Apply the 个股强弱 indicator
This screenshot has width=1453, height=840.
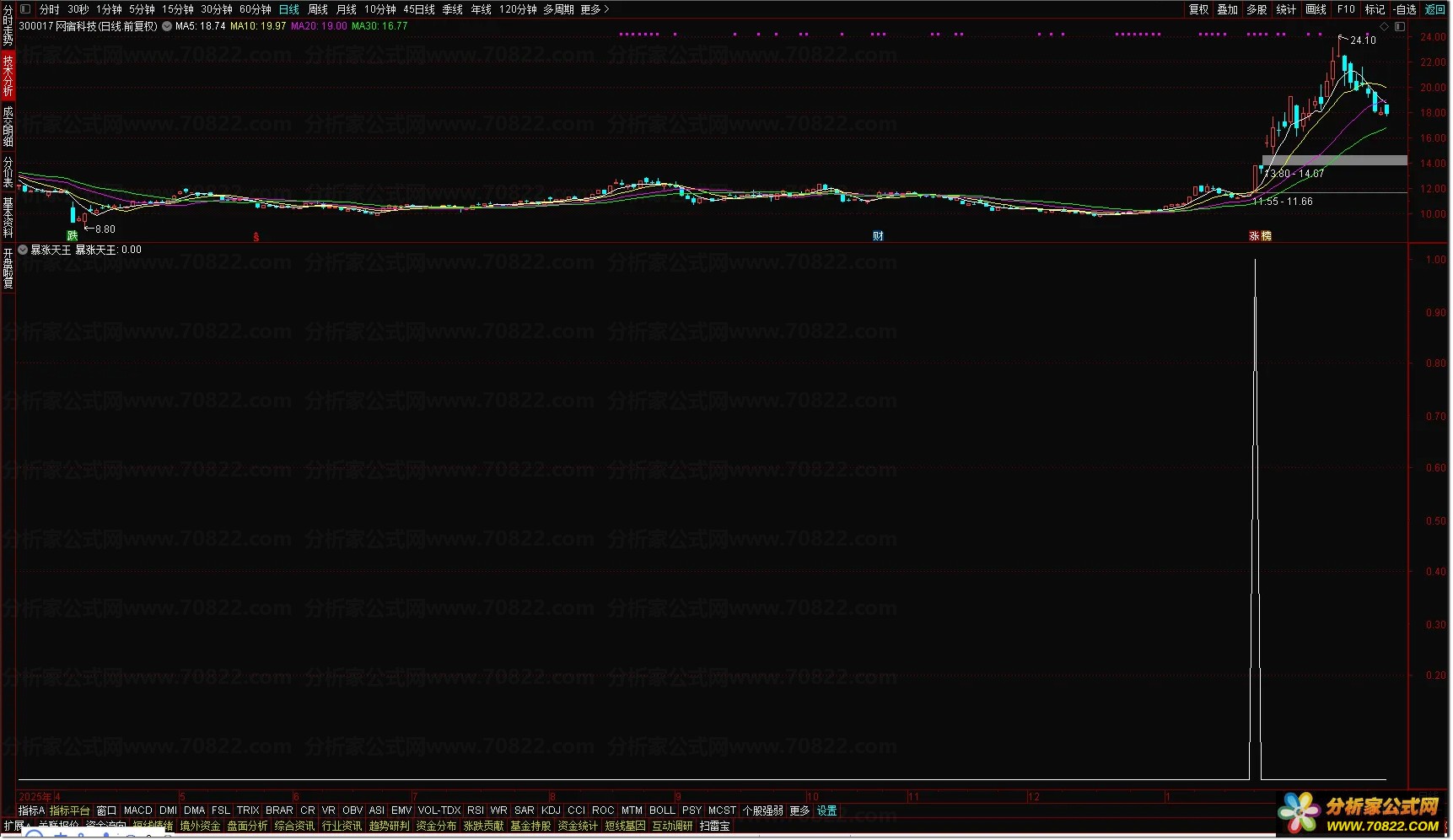tap(762, 810)
